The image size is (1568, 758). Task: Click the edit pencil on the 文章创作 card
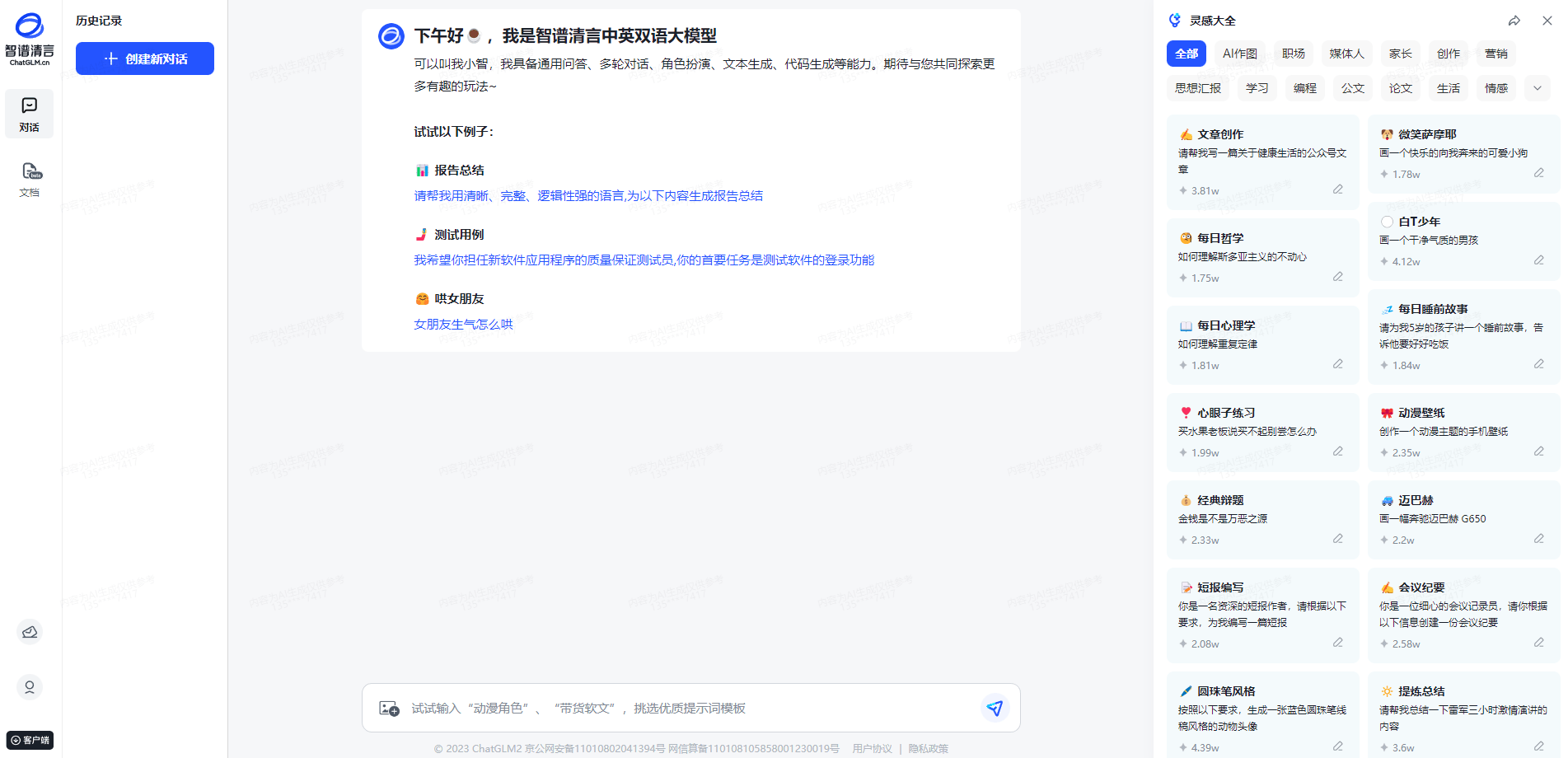(1338, 189)
